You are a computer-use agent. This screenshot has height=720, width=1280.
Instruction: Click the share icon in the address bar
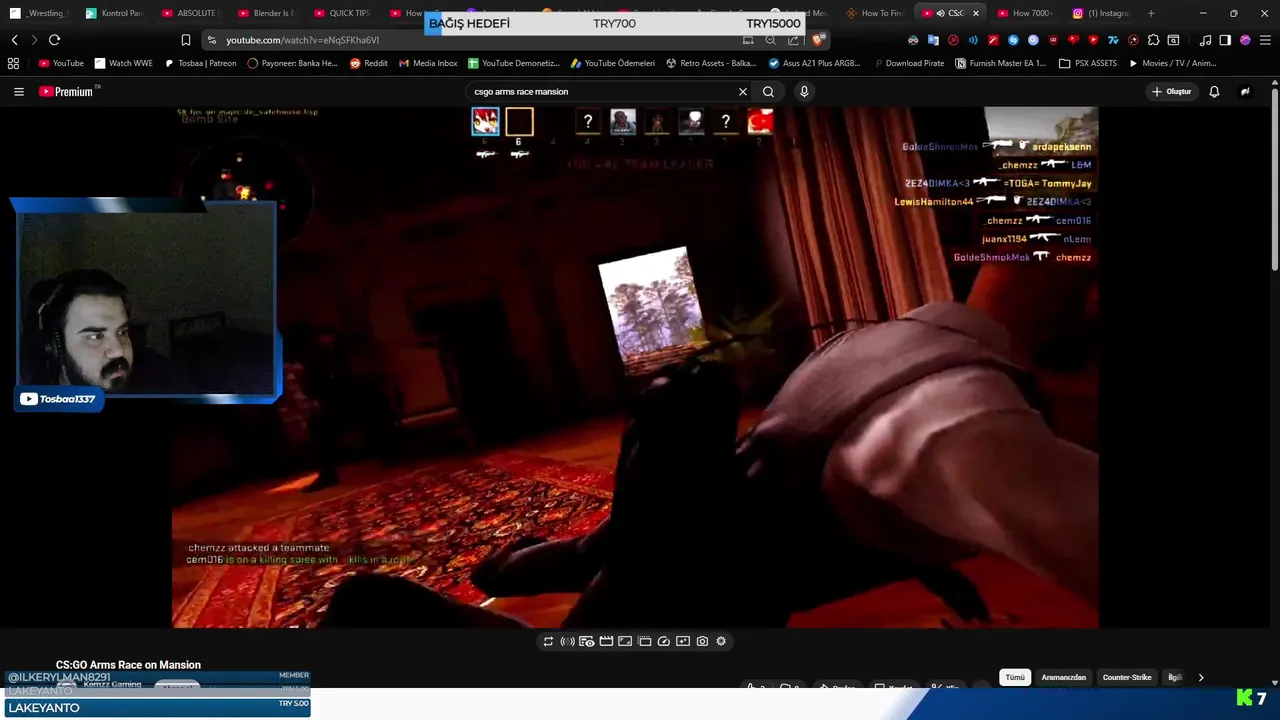(x=793, y=40)
